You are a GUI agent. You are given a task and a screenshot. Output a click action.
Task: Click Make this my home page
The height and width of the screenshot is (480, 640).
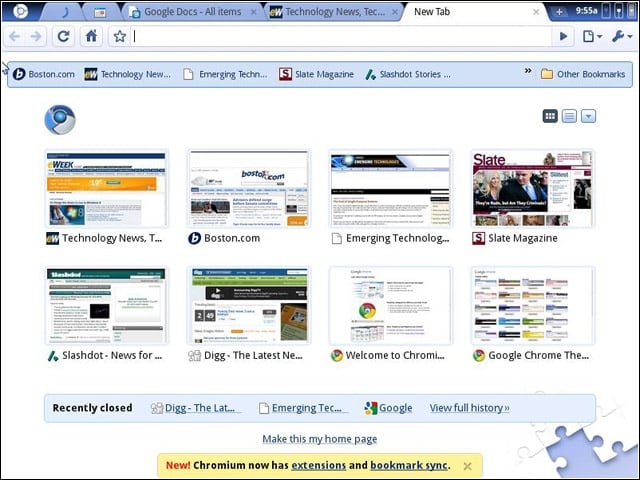(x=320, y=439)
